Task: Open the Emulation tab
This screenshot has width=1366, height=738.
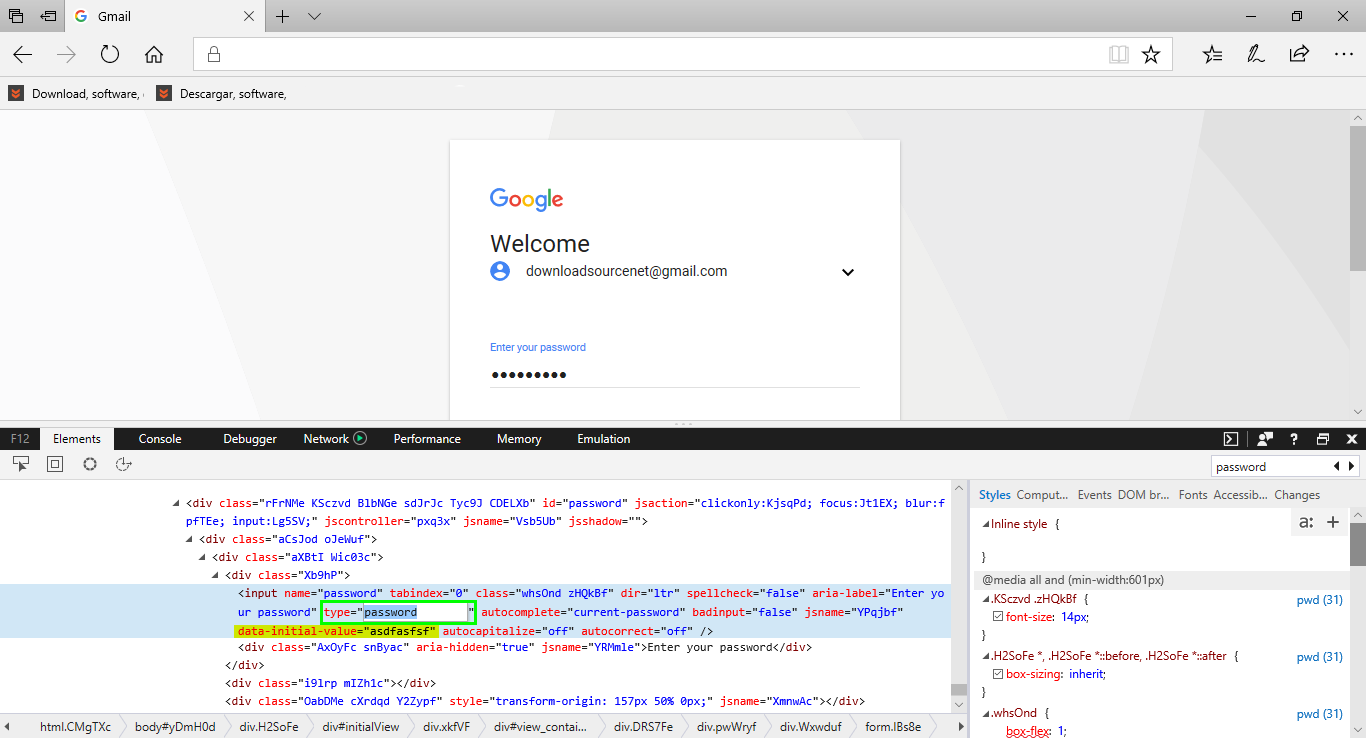Action: (604, 439)
